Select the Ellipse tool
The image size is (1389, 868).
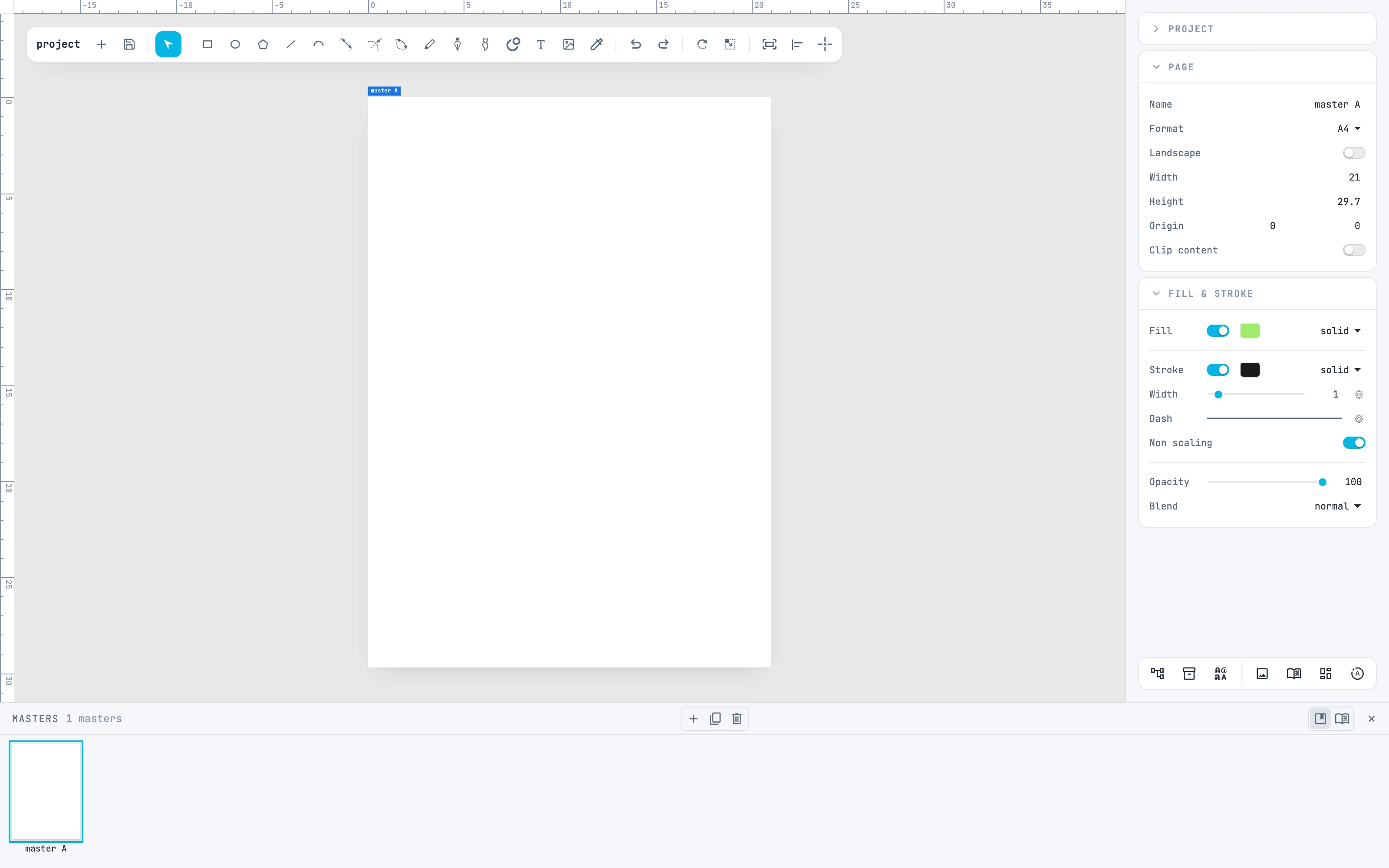coord(235,44)
